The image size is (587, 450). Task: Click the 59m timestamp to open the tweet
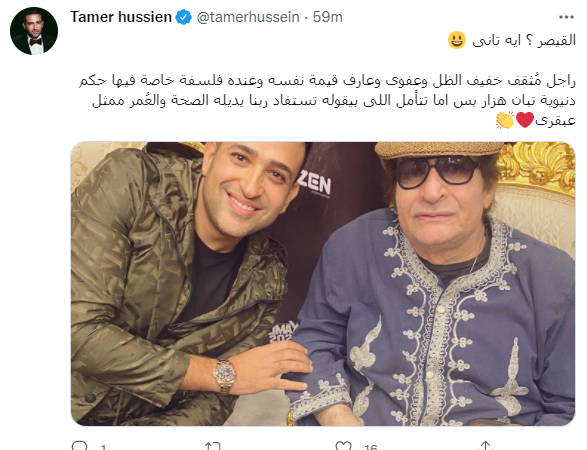[x=328, y=17]
